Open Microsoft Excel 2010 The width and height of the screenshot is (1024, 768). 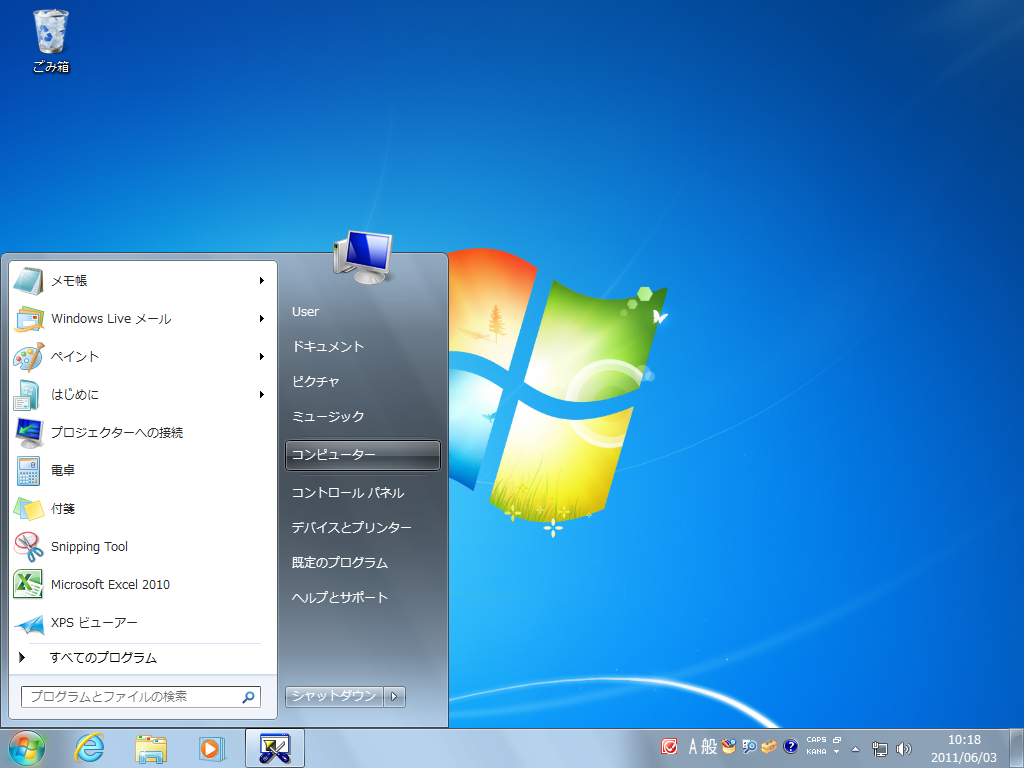pos(144,584)
